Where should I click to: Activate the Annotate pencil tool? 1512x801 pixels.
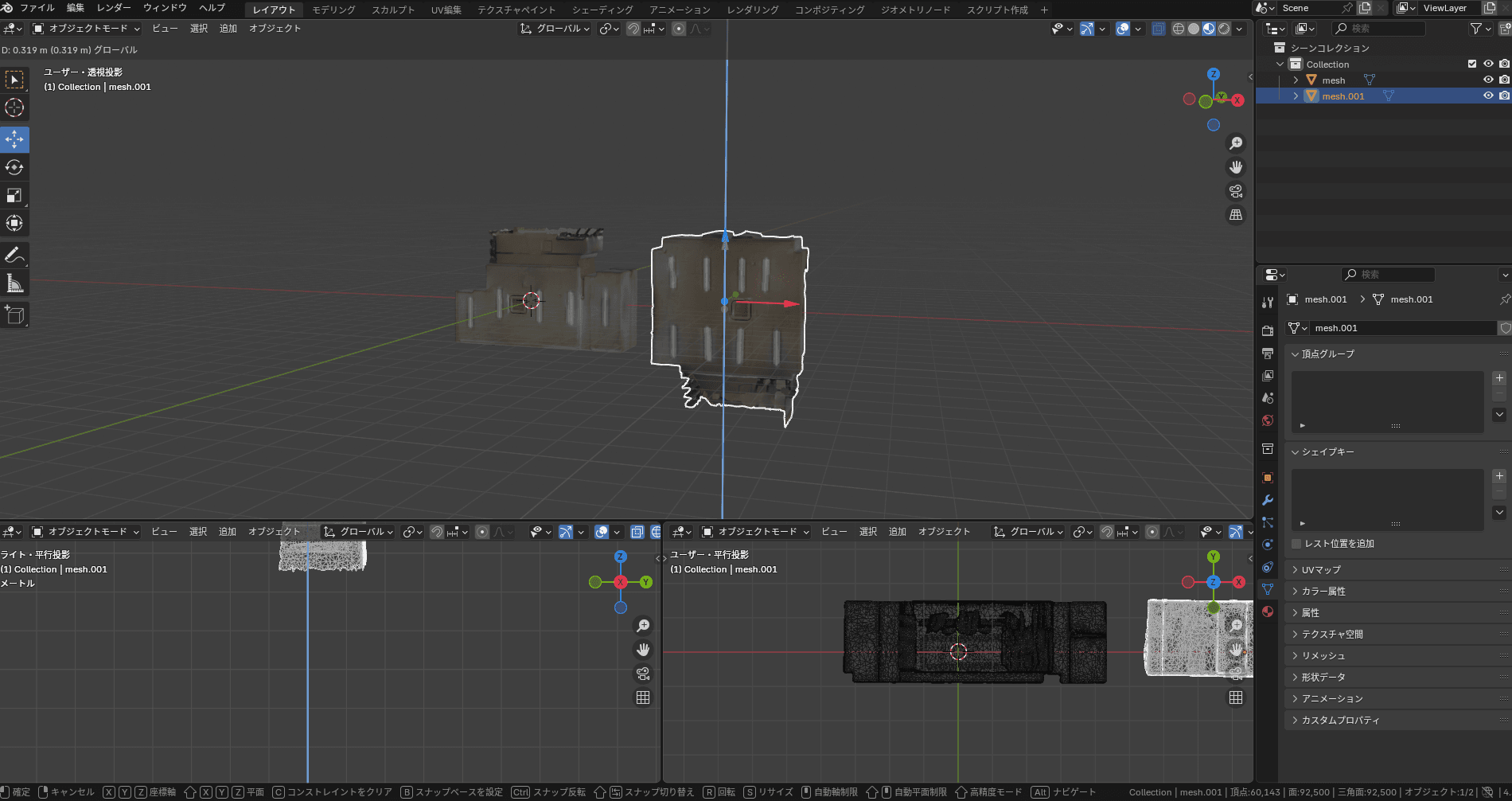(x=14, y=256)
